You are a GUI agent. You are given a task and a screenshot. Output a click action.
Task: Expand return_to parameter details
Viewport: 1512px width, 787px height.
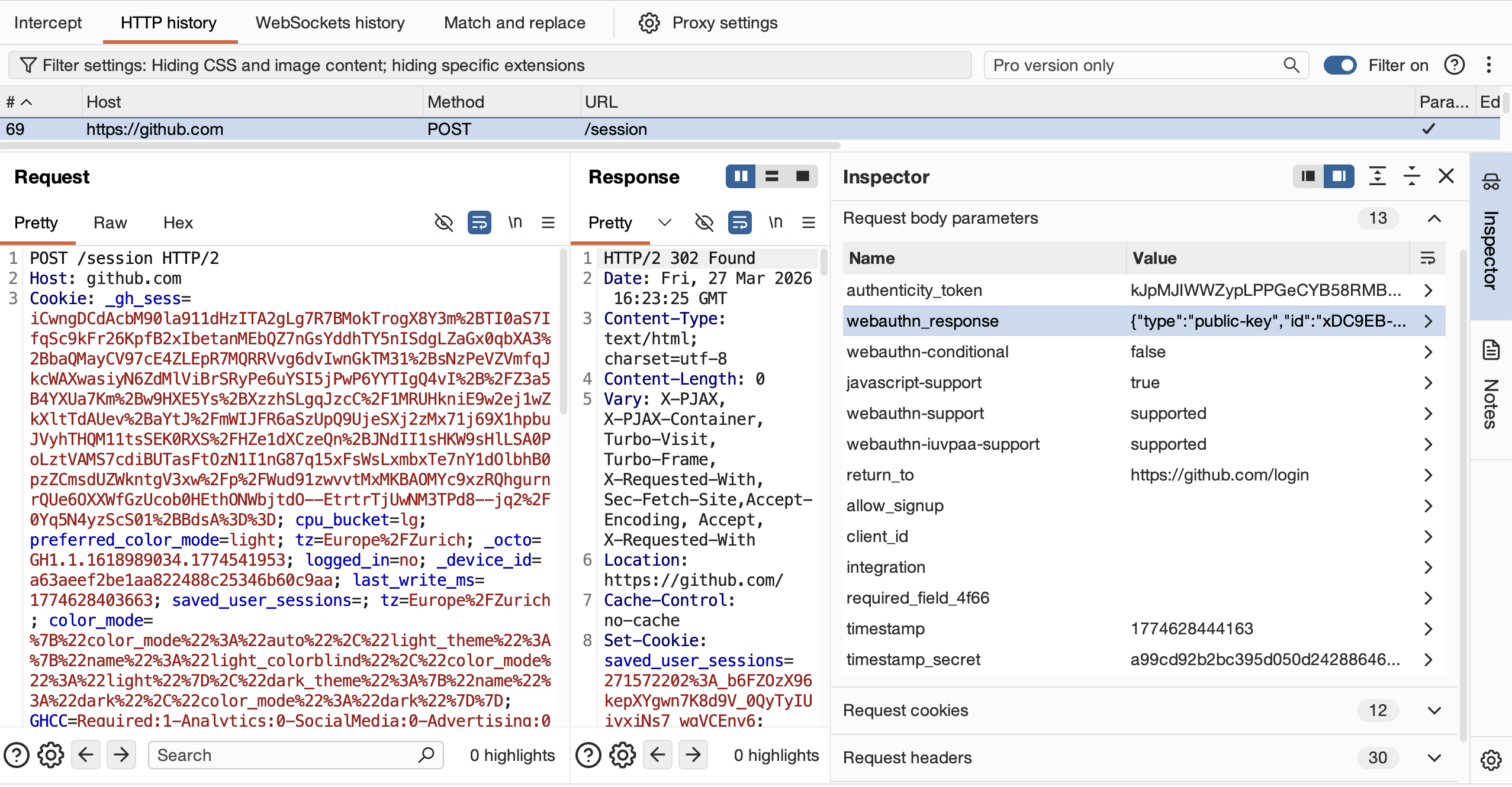pyautogui.click(x=1429, y=475)
